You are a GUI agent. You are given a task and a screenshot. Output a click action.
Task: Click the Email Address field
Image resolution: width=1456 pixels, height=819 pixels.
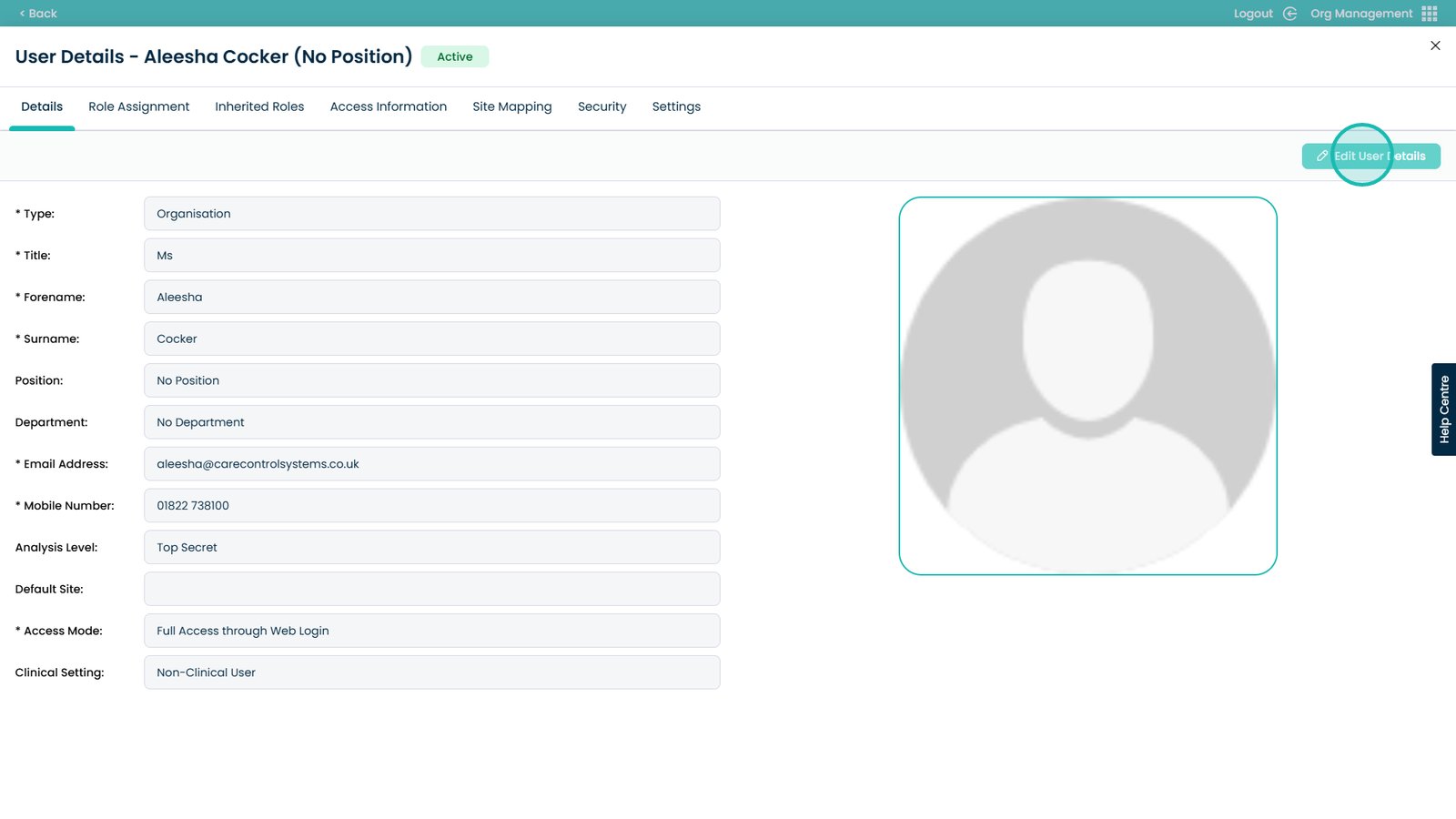pyautogui.click(x=431, y=464)
